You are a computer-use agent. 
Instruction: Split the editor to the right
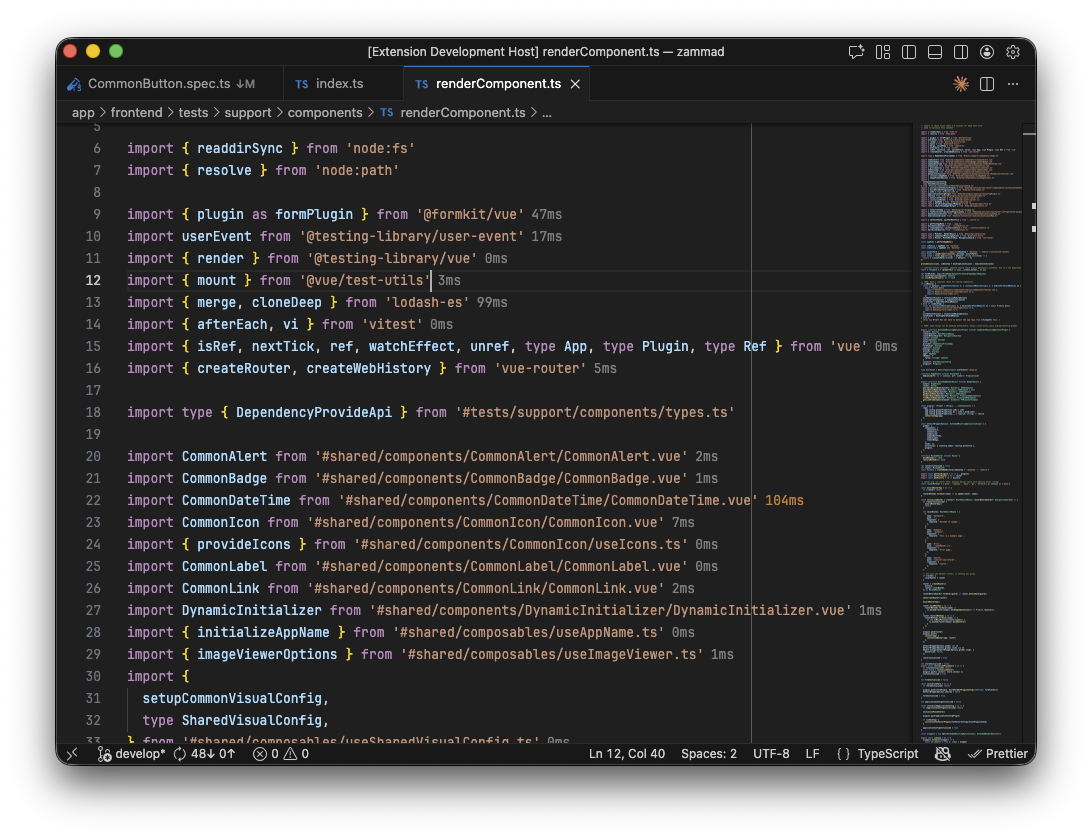point(987,84)
